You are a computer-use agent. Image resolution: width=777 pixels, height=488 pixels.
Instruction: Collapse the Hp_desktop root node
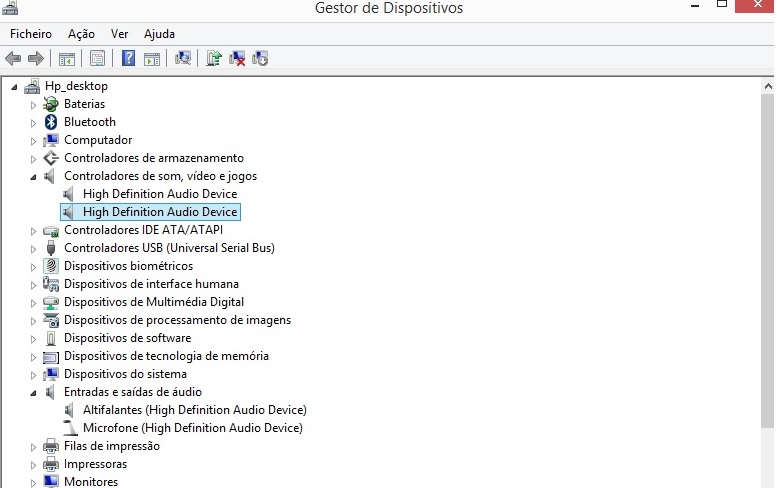[x=14, y=87]
